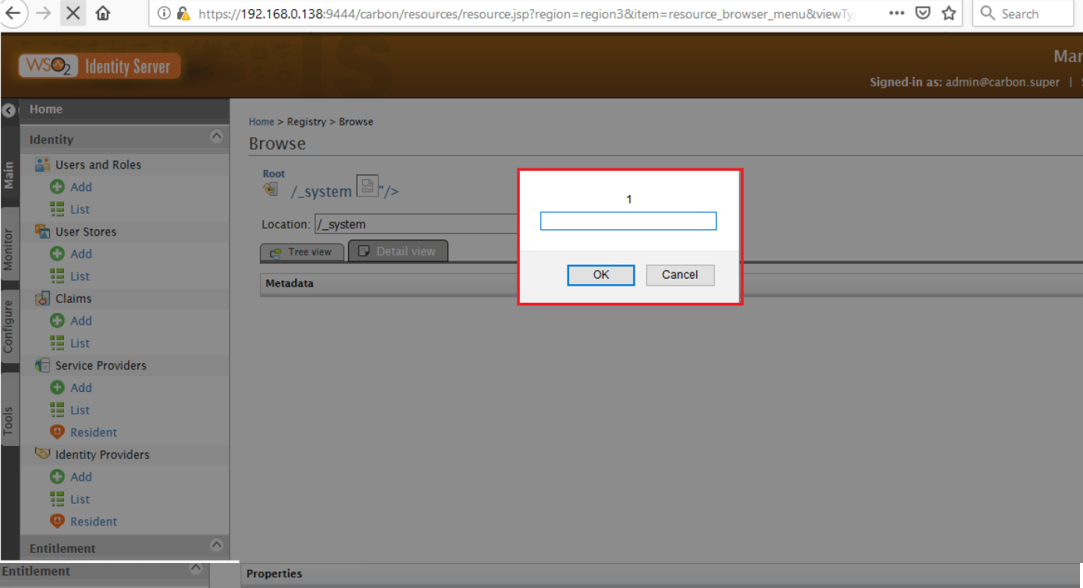
Task: Click OK in the prompt dialog
Action: coord(600,275)
